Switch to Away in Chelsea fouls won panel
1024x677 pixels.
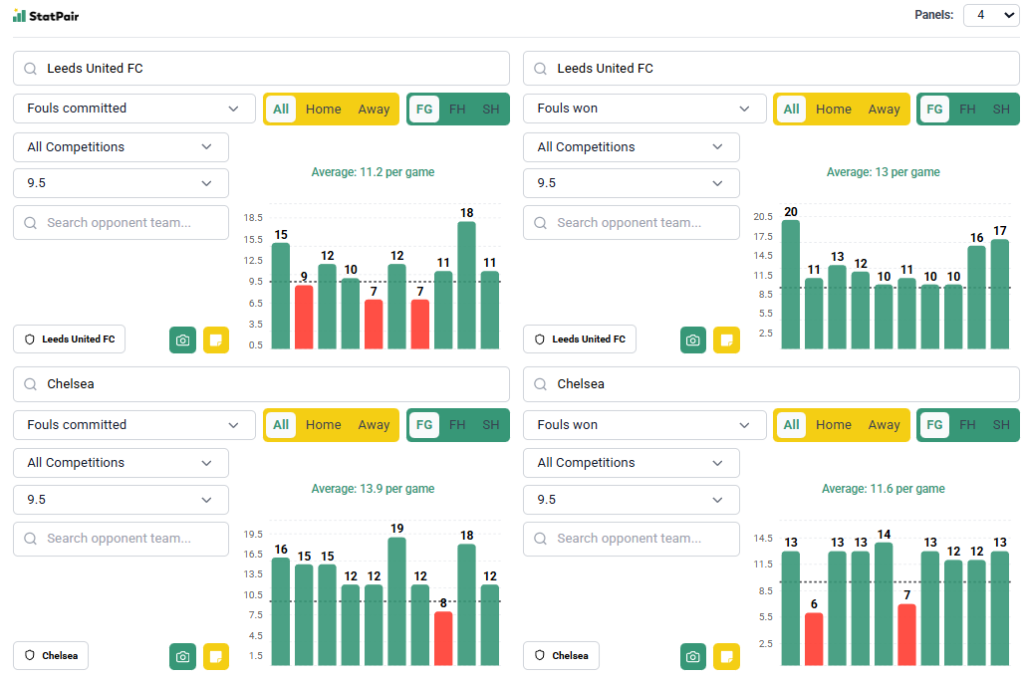pos(883,425)
